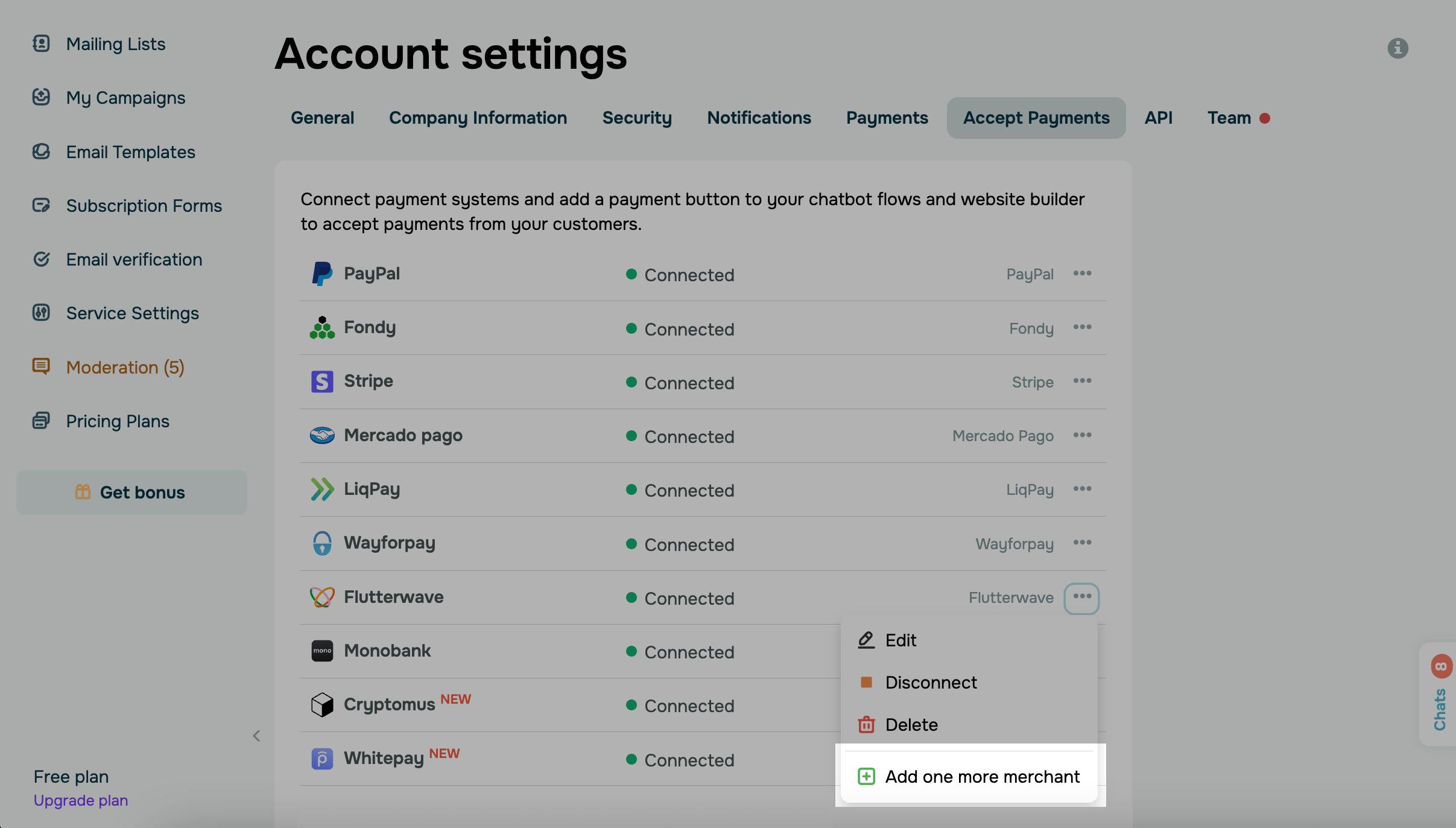Open Pricing Plans in sidebar
The width and height of the screenshot is (1456, 828).
(x=118, y=421)
